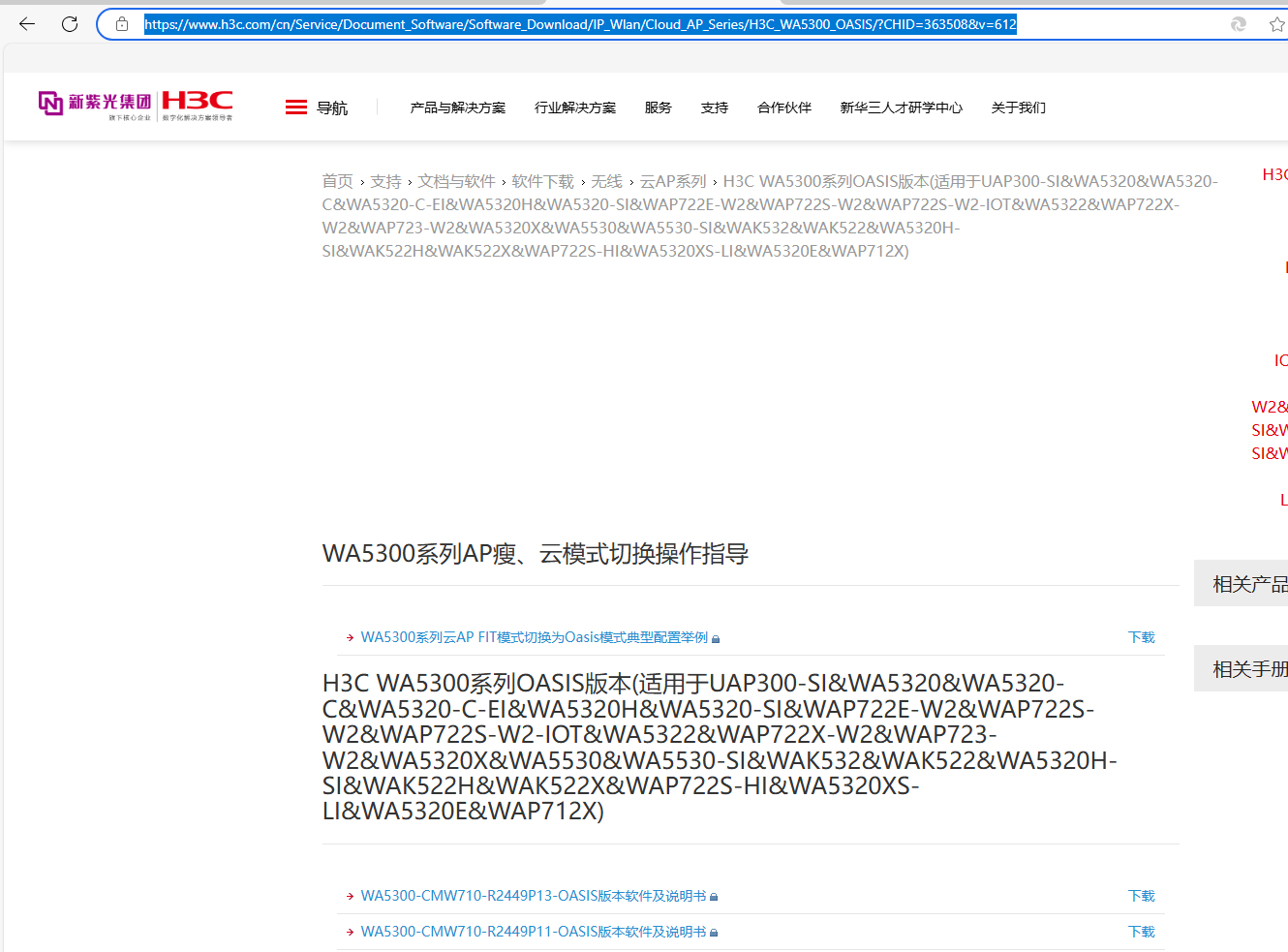Click the H3C WA5300系列OASIS版本 breadcrumb text

pos(770,216)
